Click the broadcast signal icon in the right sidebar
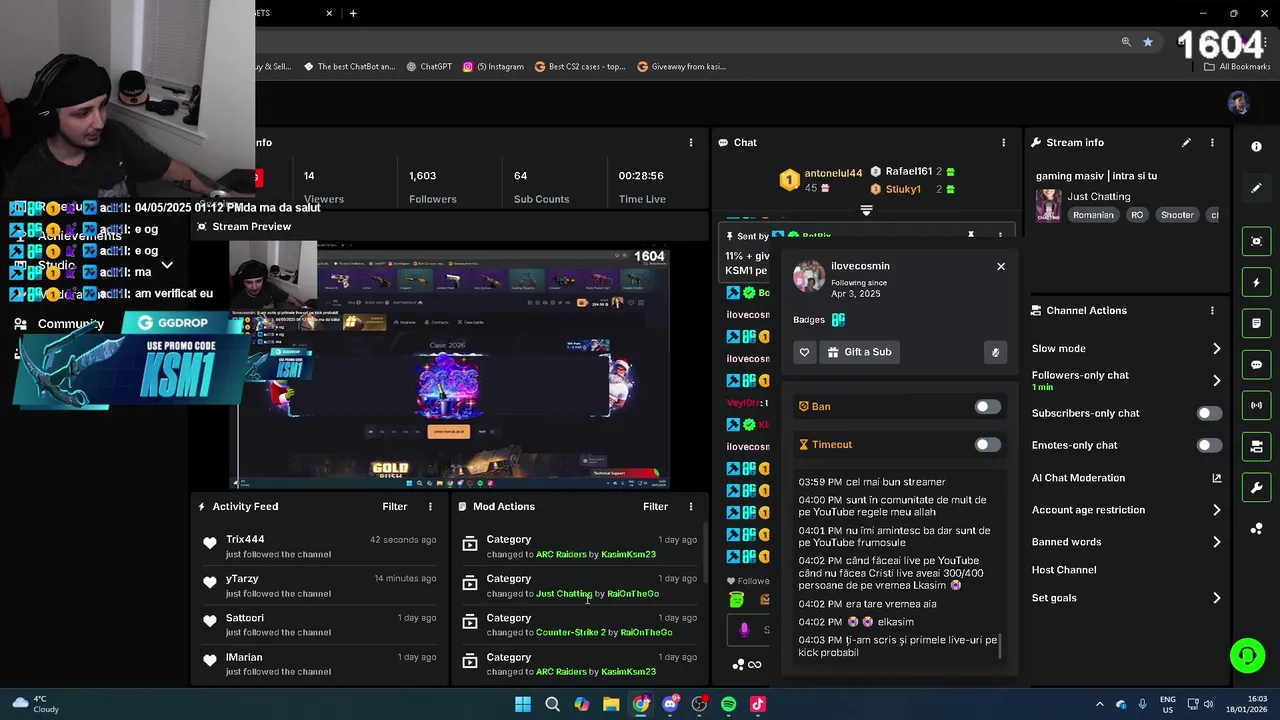The image size is (1280, 720). [1256, 406]
